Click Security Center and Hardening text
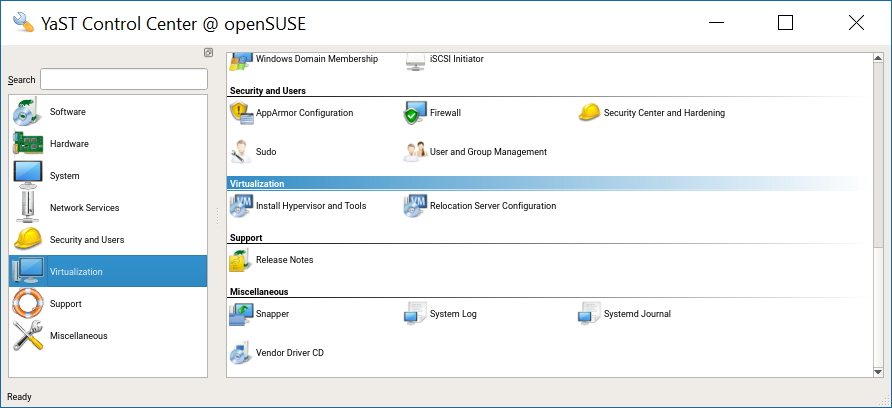This screenshot has height=408, width=892. (x=664, y=113)
